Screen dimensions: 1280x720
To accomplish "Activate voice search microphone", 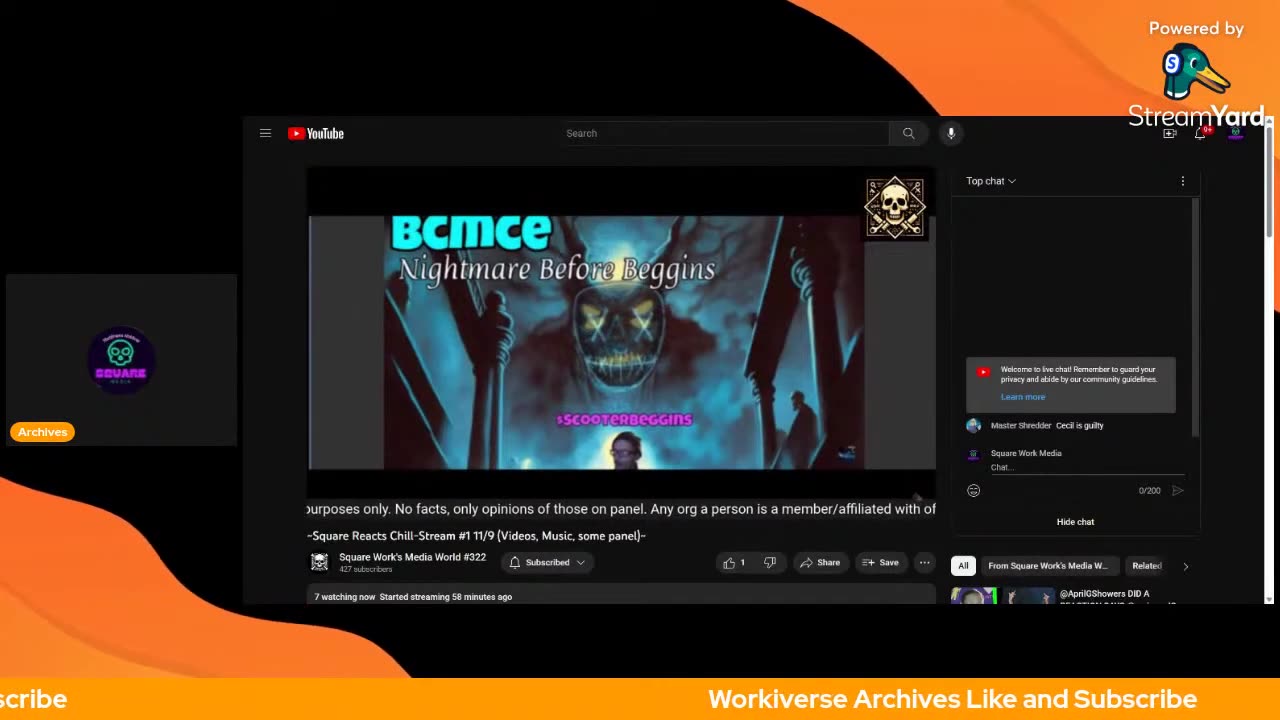I will coord(951,133).
